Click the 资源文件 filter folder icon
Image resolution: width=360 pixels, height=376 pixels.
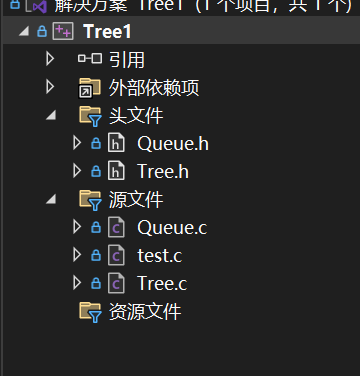pyautogui.click(x=90, y=312)
